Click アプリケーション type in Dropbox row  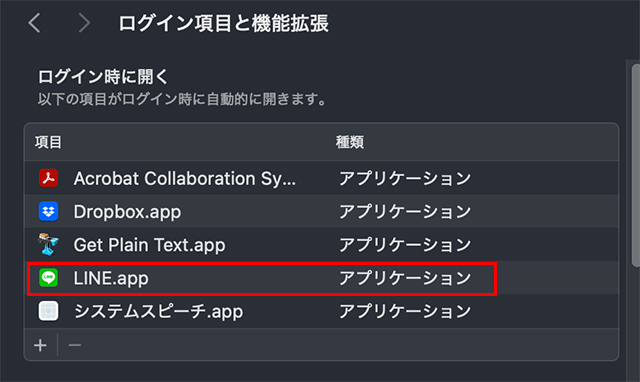click(x=405, y=211)
